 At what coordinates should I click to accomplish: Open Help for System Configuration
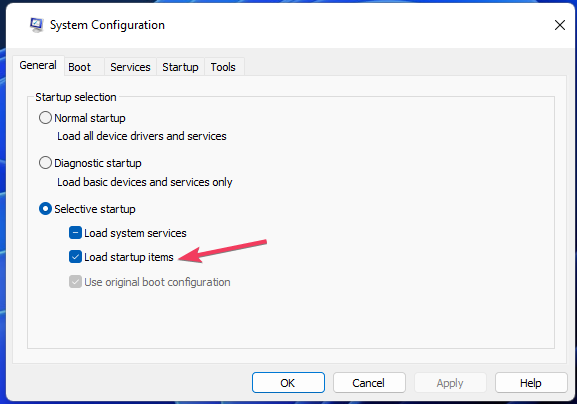[x=531, y=383]
